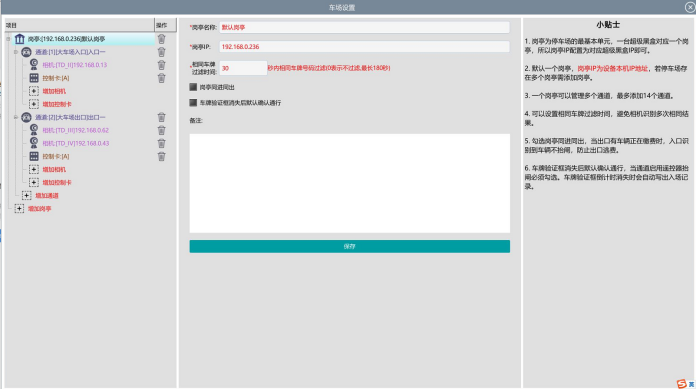
Task: Delete the 岗亭 192.168.0.236 row via its trash icon
Action: [162, 39]
